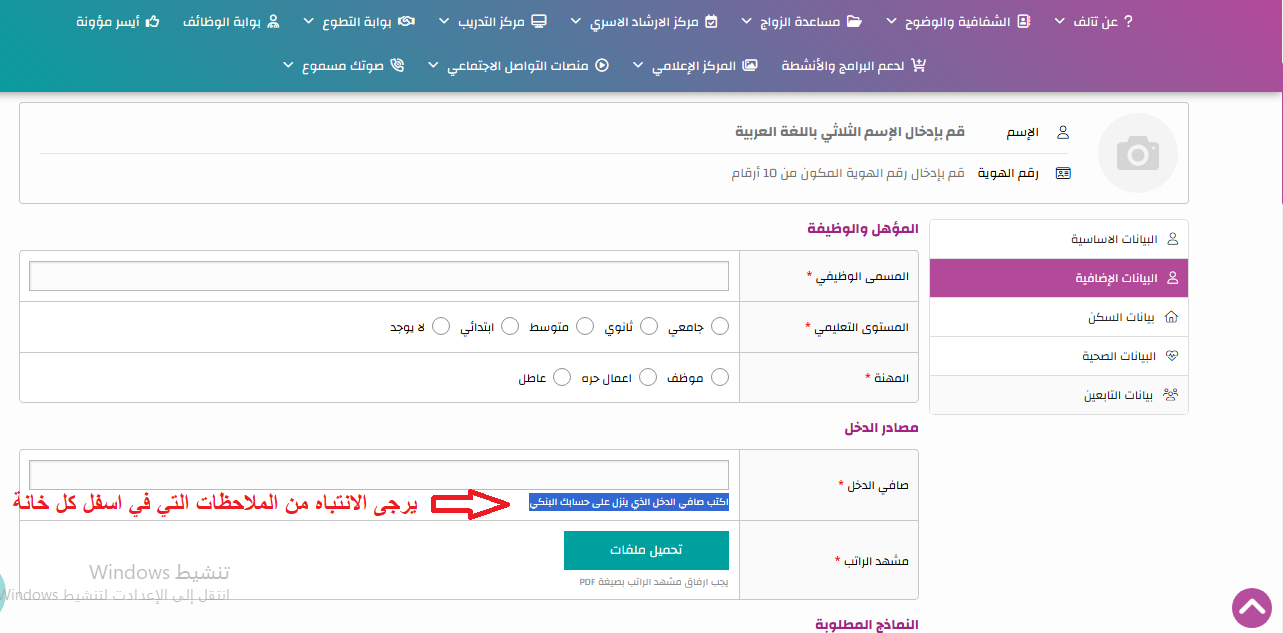The height and width of the screenshot is (633, 1283).
Task: Expand the المركز الإعلامي menu
Action: (x=694, y=66)
